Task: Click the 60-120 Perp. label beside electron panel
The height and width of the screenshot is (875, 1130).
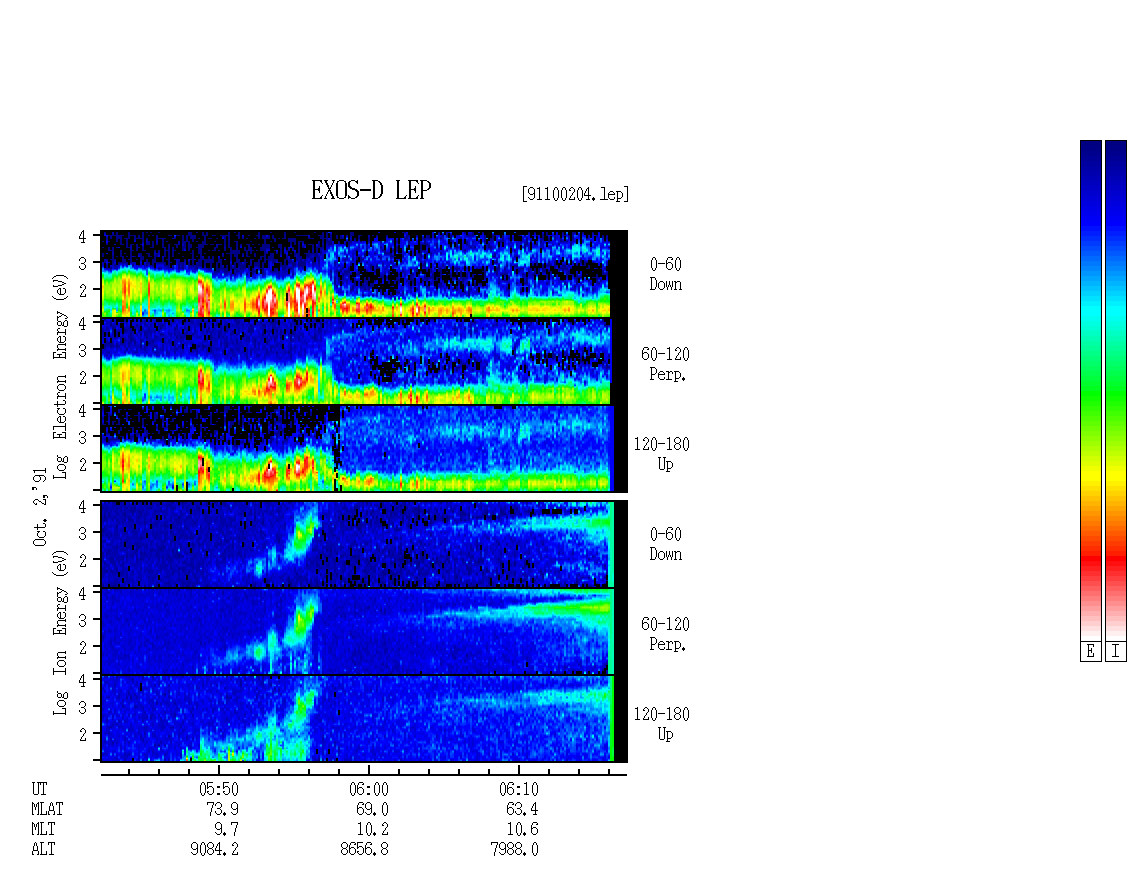Action: pyautogui.click(x=665, y=365)
